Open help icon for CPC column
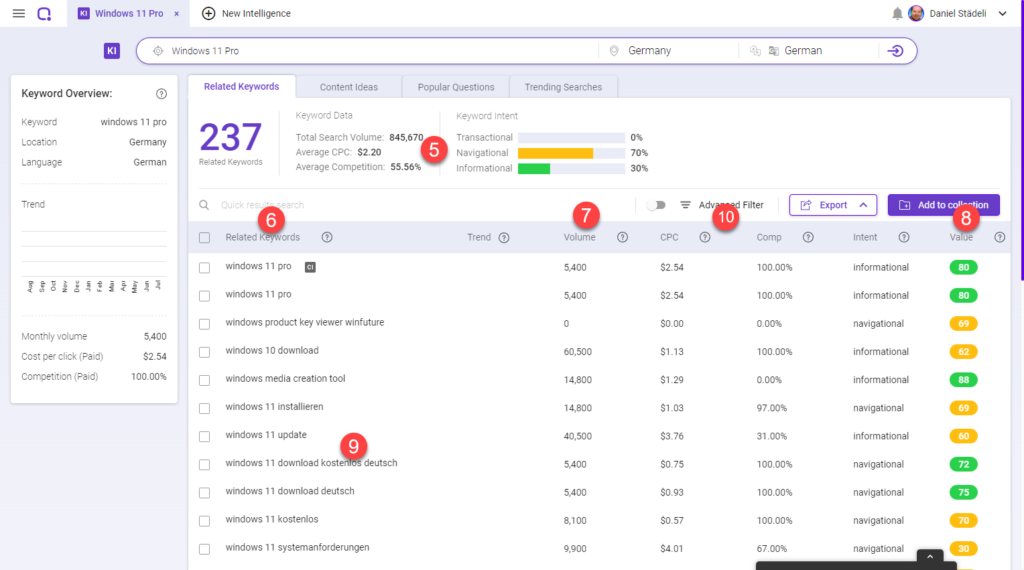This screenshot has width=1024, height=570. coord(705,238)
